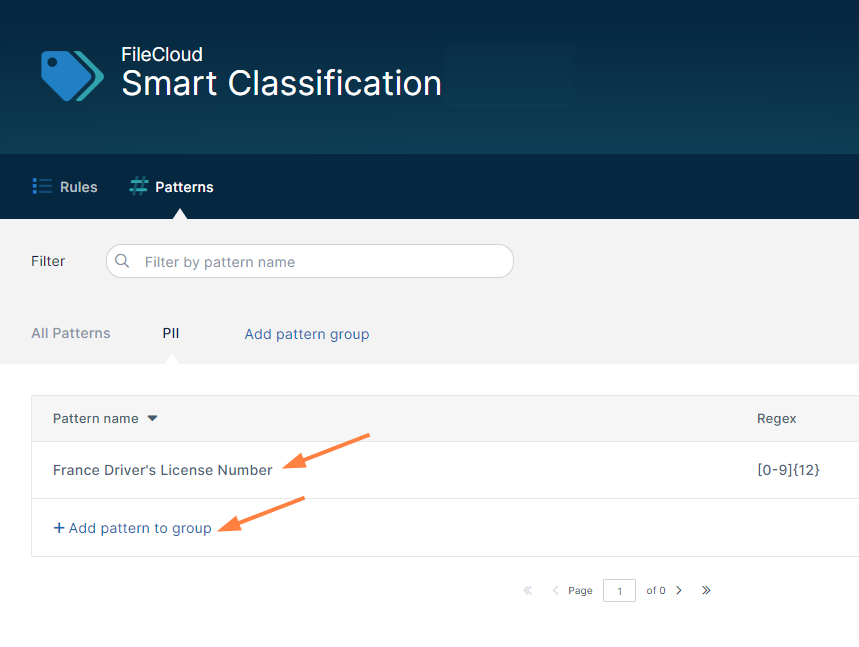Click the Rules list icon
This screenshot has height=647, width=859.
click(42, 186)
